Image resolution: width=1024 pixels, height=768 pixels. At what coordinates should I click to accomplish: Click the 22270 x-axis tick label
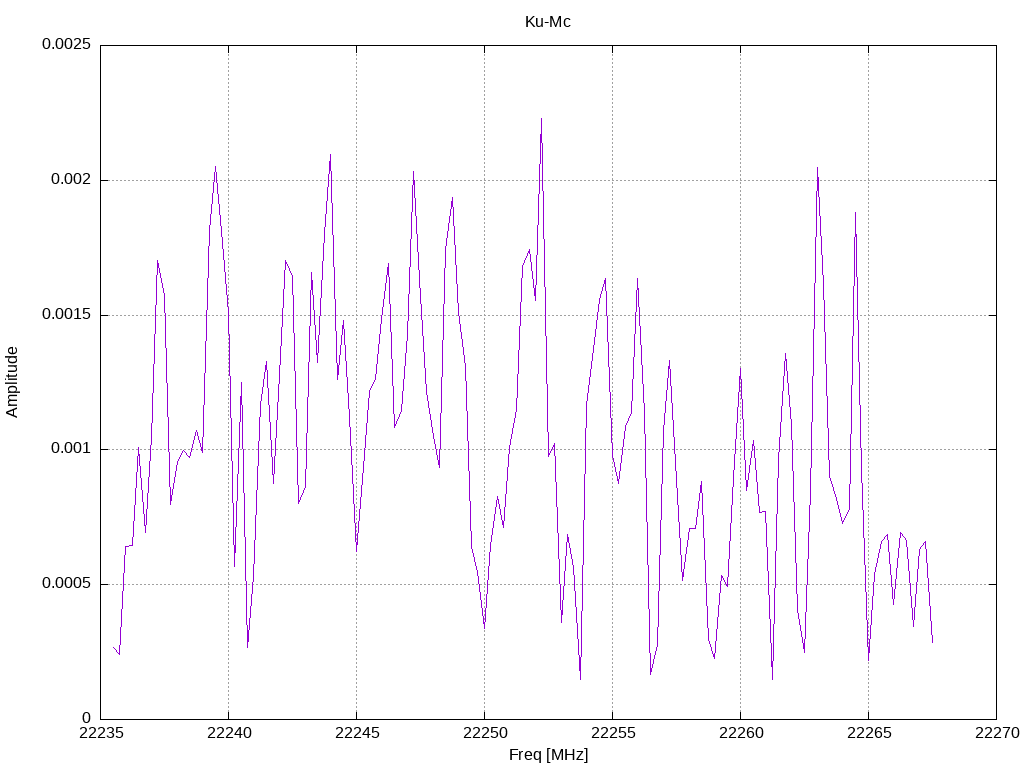997,733
